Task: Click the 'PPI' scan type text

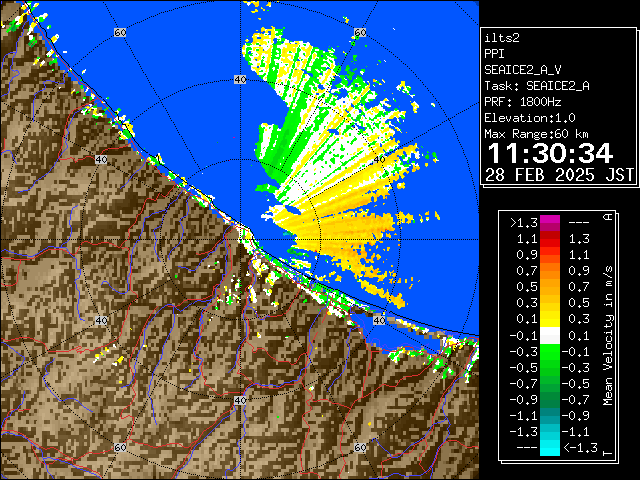Action: pyautogui.click(x=494, y=54)
